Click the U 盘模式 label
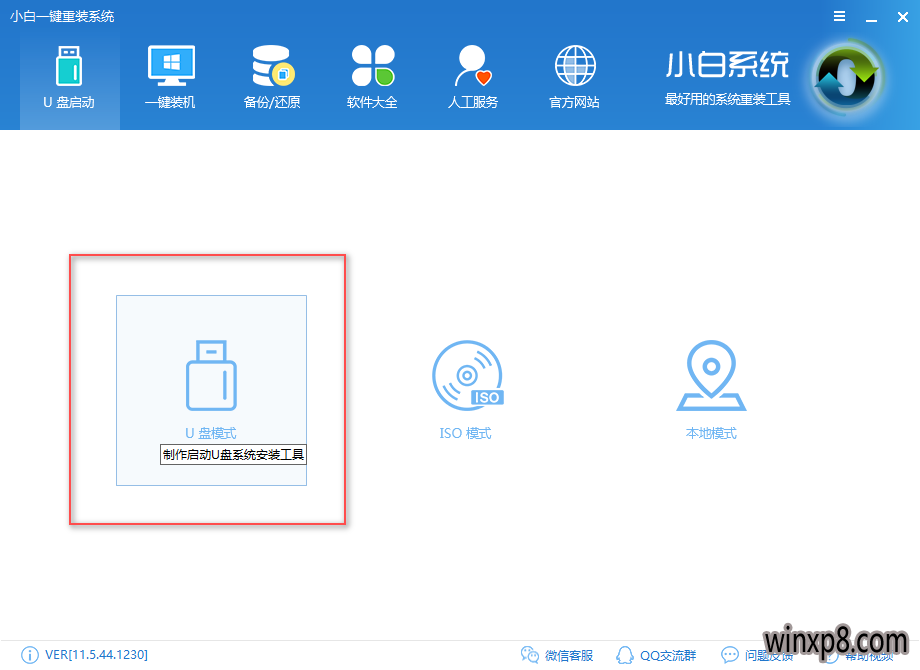This screenshot has height=670, width=920. [x=211, y=433]
